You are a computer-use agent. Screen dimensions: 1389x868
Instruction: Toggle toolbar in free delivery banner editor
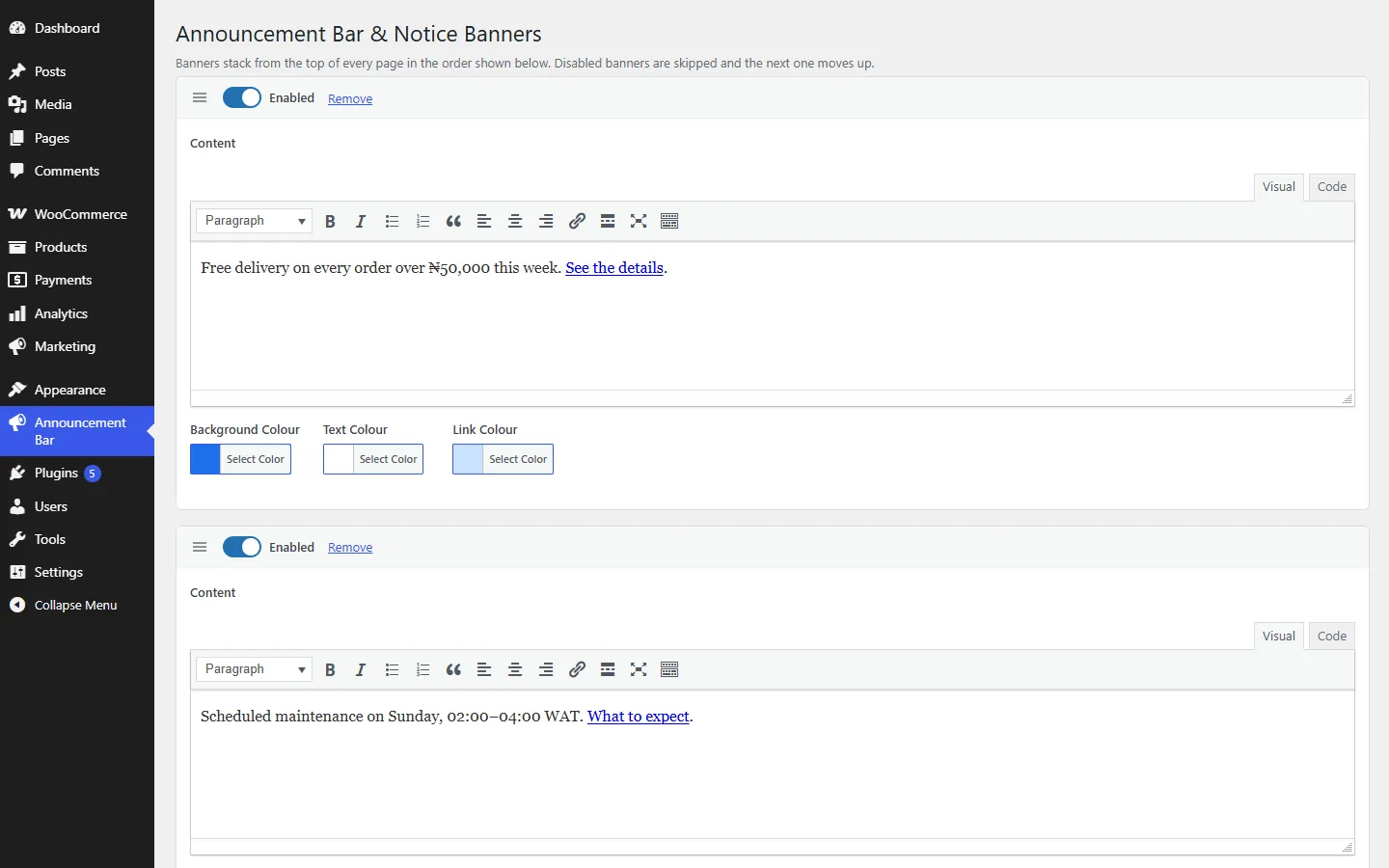tap(669, 221)
